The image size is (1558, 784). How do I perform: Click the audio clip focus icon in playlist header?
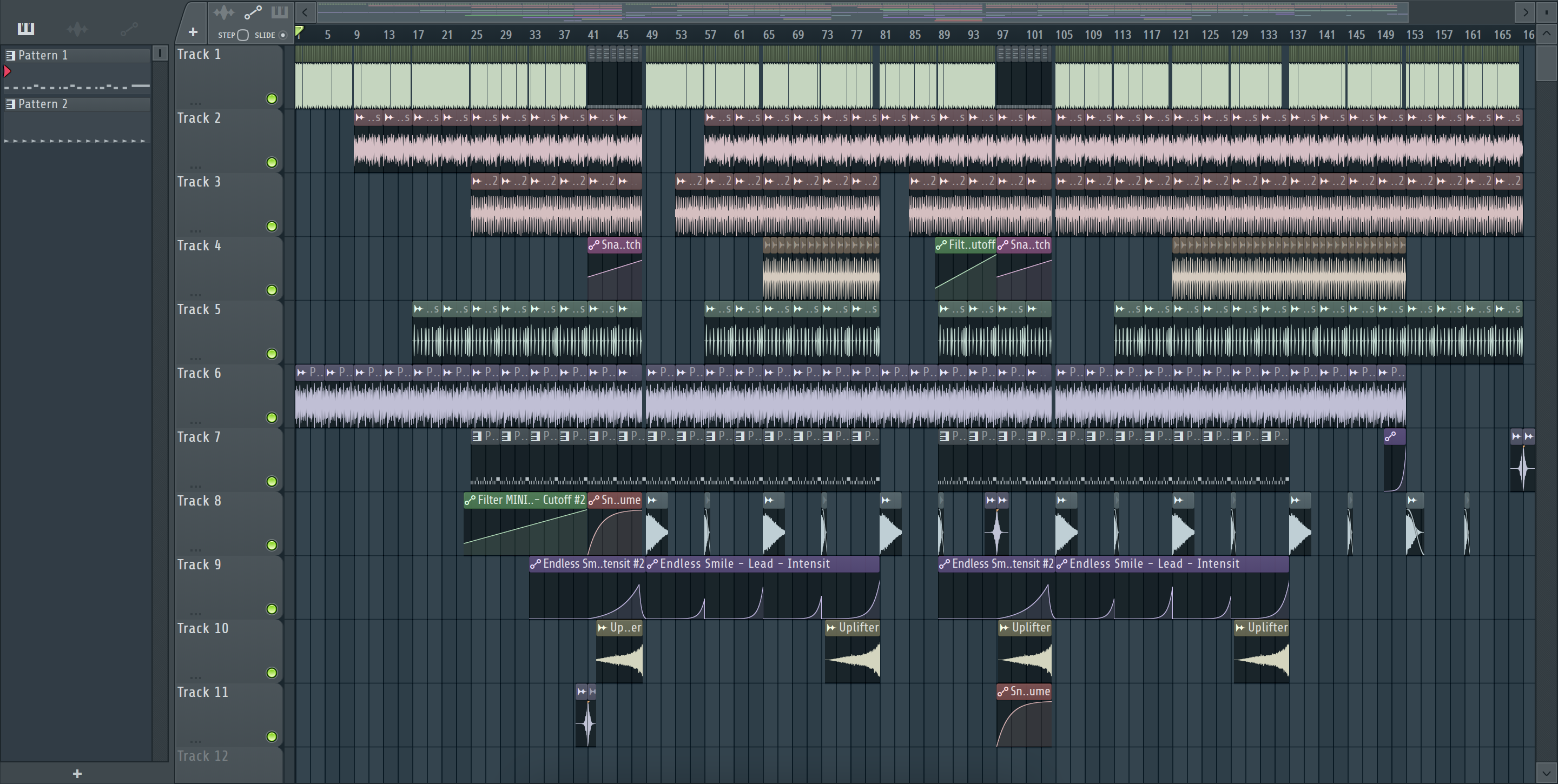tap(223, 12)
